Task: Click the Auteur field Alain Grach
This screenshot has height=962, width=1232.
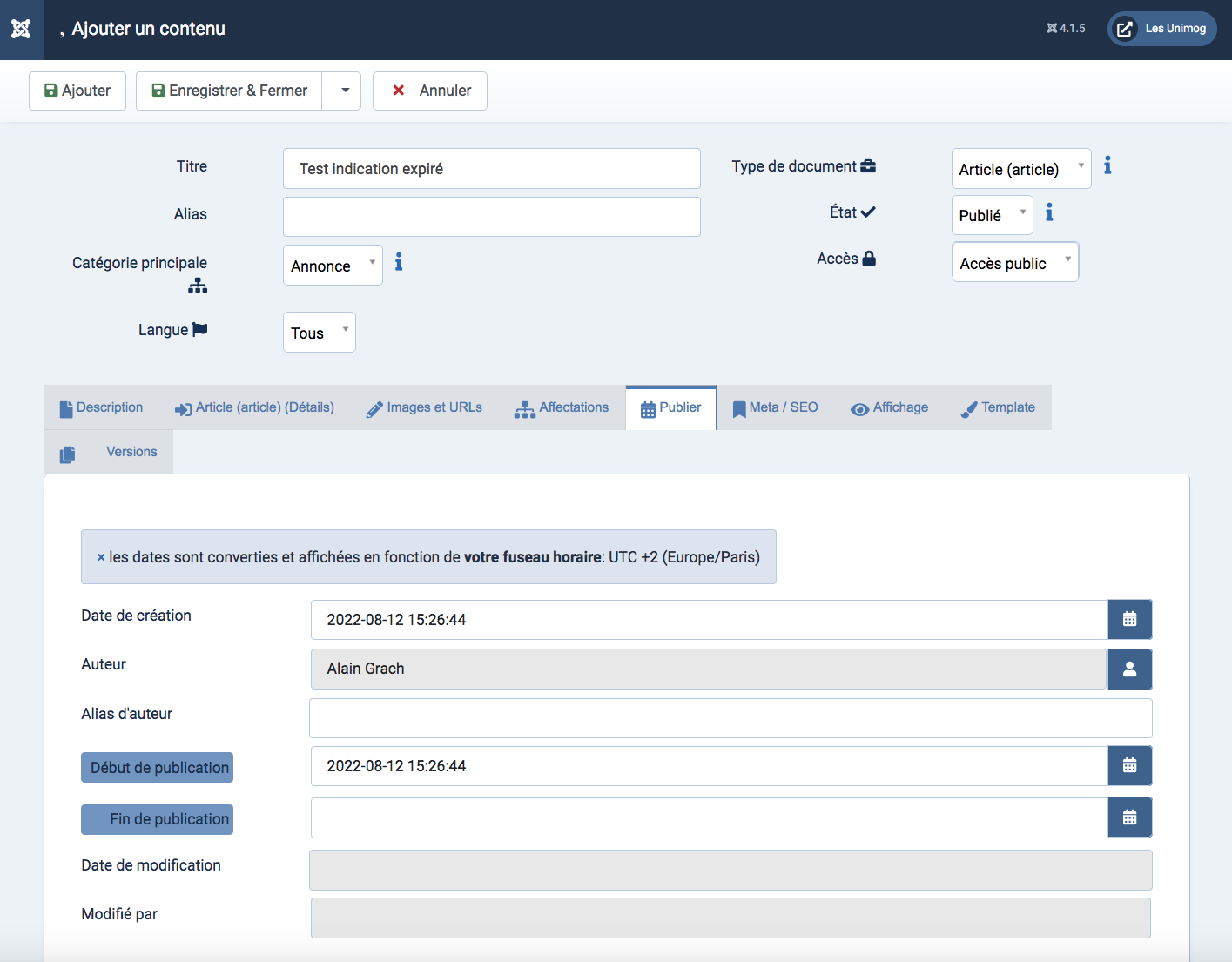Action: [709, 669]
